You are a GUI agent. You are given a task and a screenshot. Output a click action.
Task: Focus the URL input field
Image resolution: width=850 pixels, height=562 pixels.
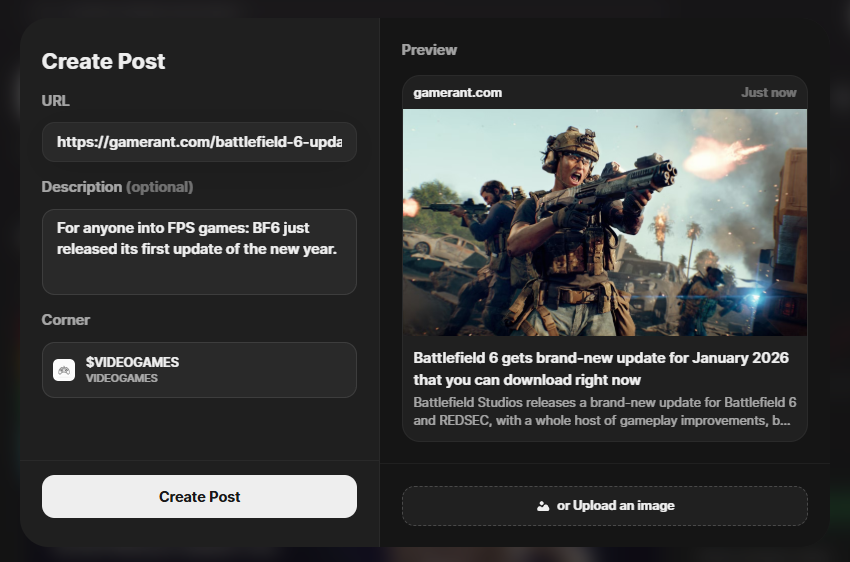(x=199, y=142)
